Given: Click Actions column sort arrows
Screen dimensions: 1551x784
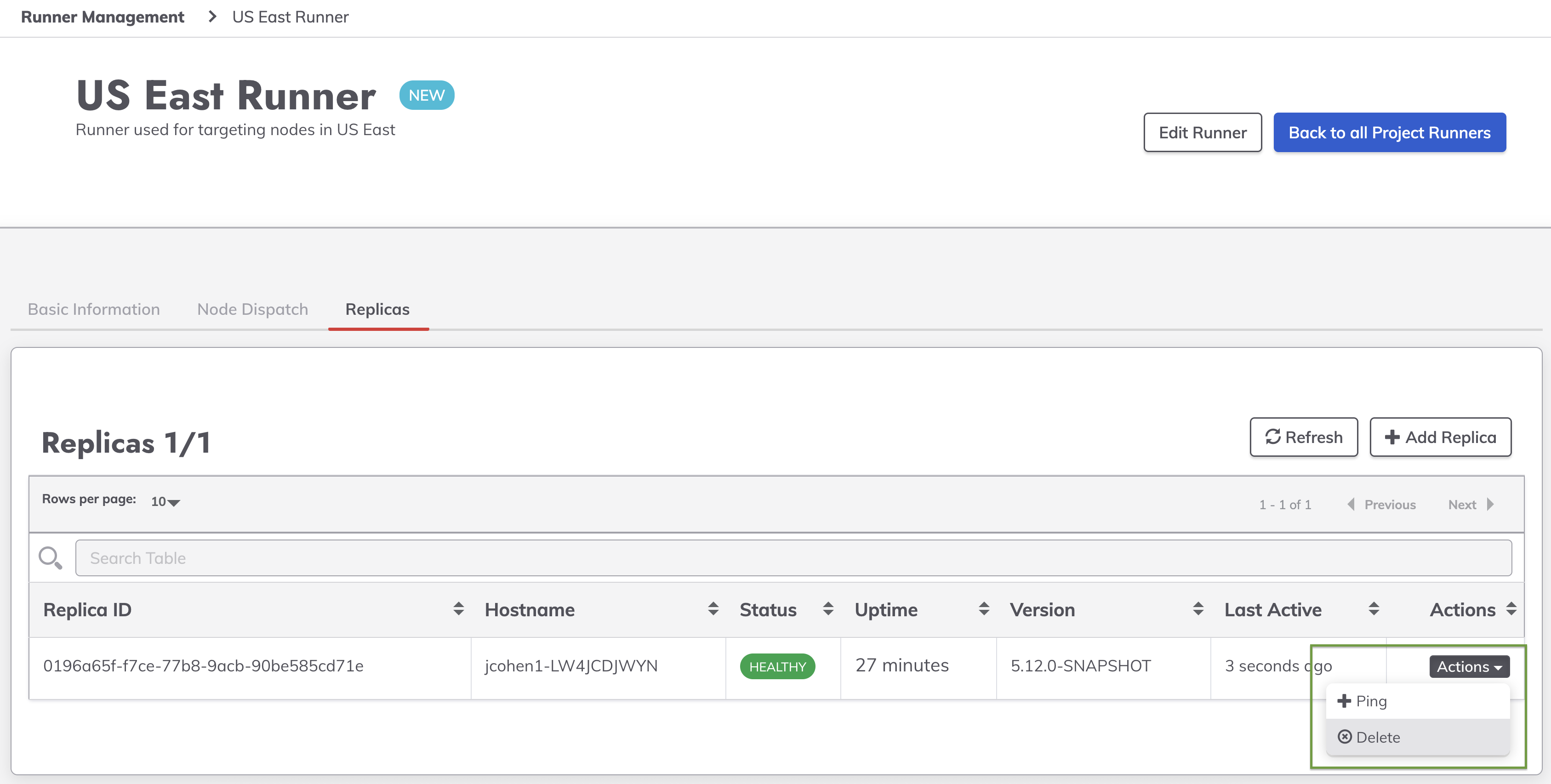Looking at the screenshot, I should 1511,609.
